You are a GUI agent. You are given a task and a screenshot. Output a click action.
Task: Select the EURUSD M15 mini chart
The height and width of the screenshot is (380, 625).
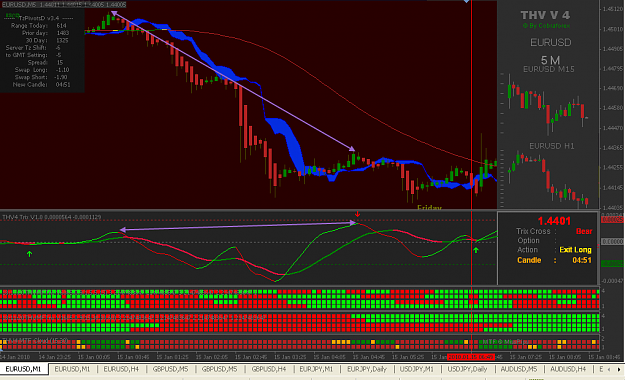tap(548, 103)
